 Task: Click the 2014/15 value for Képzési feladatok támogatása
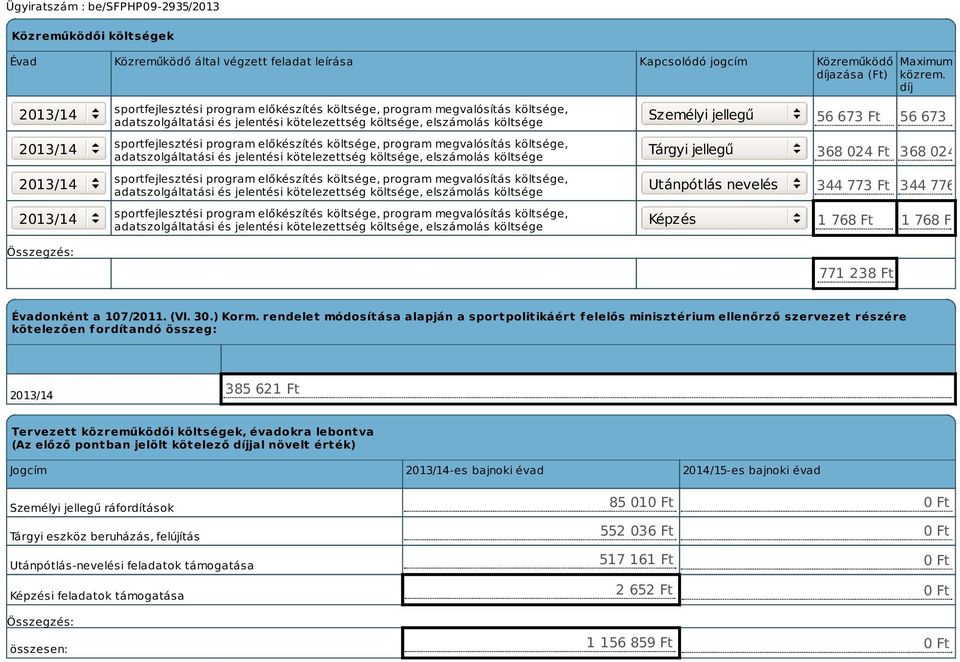[x=817, y=590]
